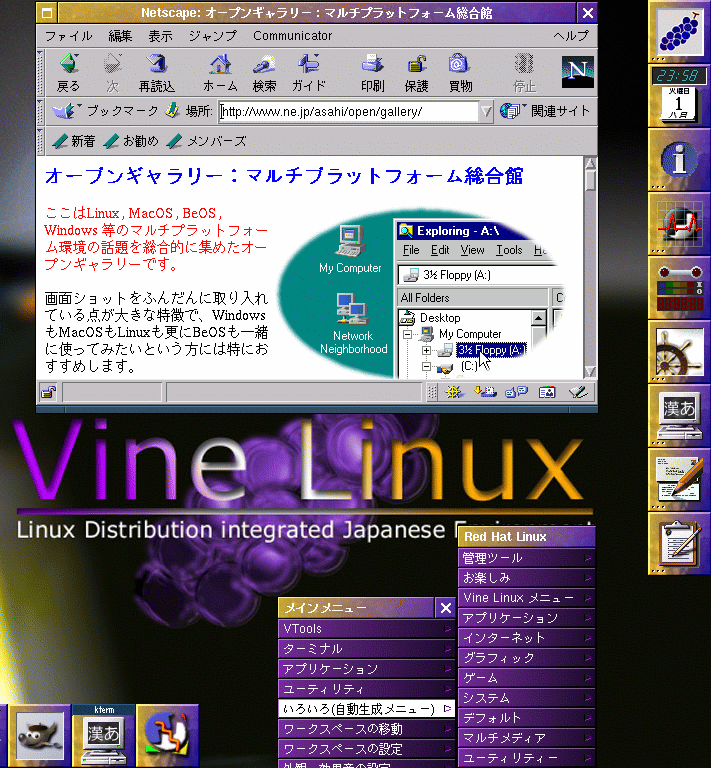Open the メンバーズ personal toolbar link
Viewport: 711px width, 768px height.
point(206,141)
